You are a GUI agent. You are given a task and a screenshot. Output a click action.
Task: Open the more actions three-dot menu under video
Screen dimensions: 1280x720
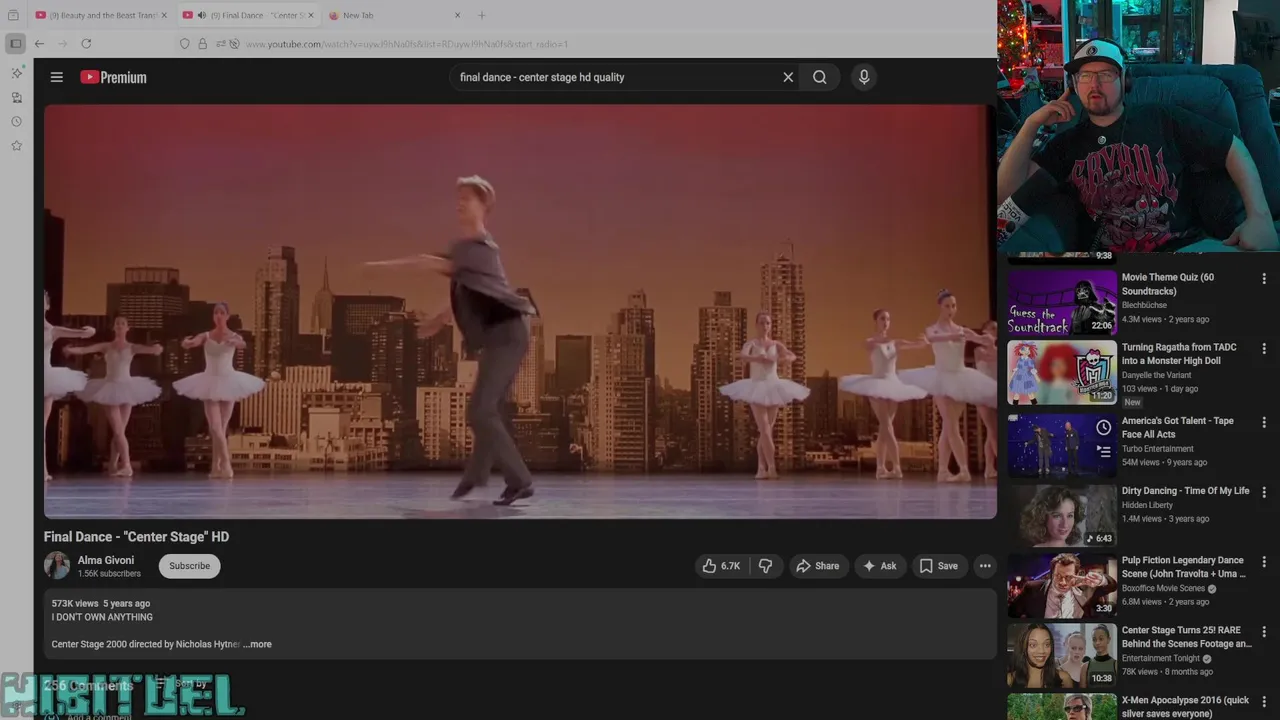(985, 566)
